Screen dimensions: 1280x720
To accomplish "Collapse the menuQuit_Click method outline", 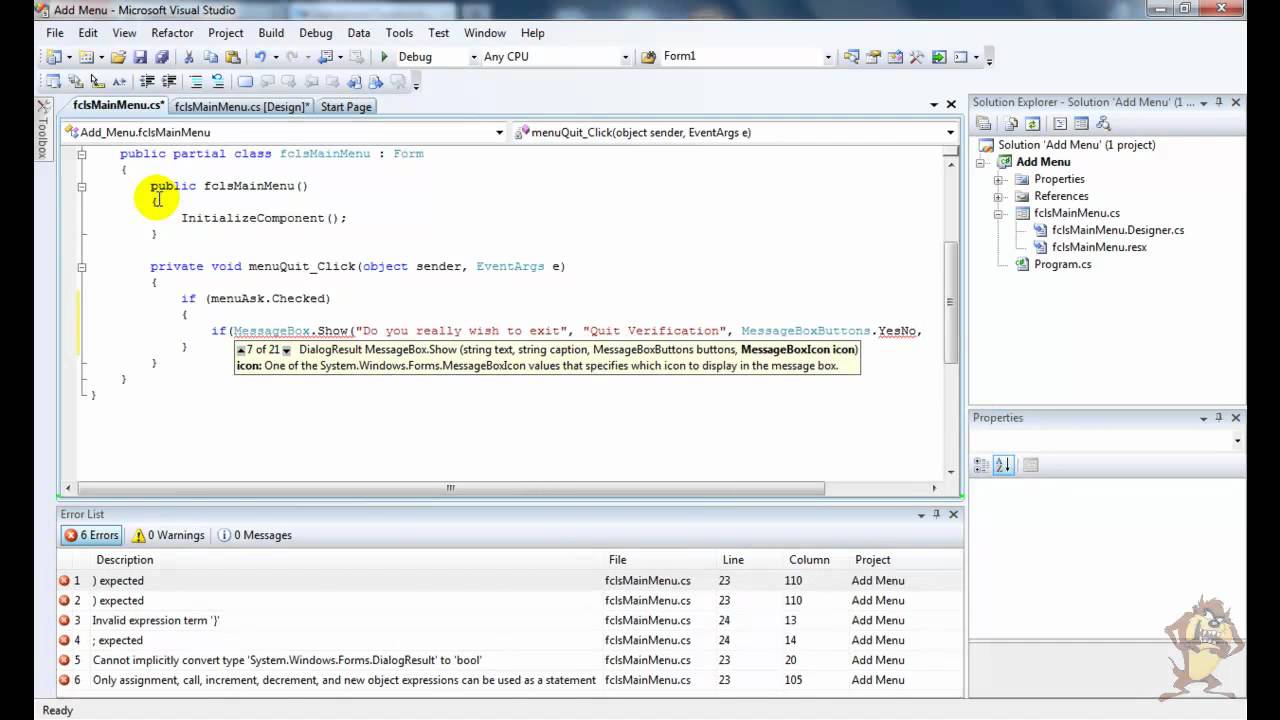I will coord(82,267).
